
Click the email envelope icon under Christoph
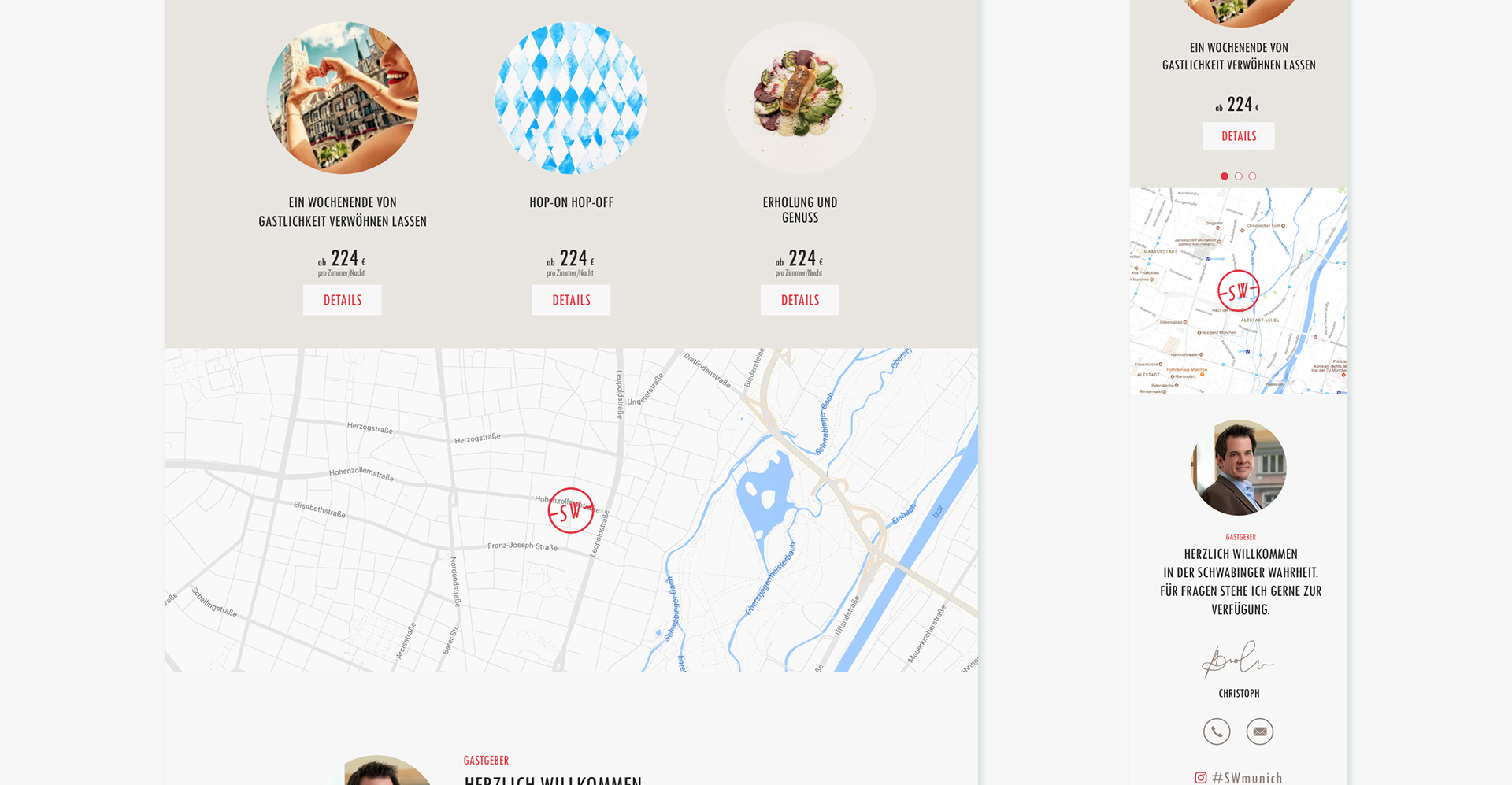click(x=1260, y=731)
